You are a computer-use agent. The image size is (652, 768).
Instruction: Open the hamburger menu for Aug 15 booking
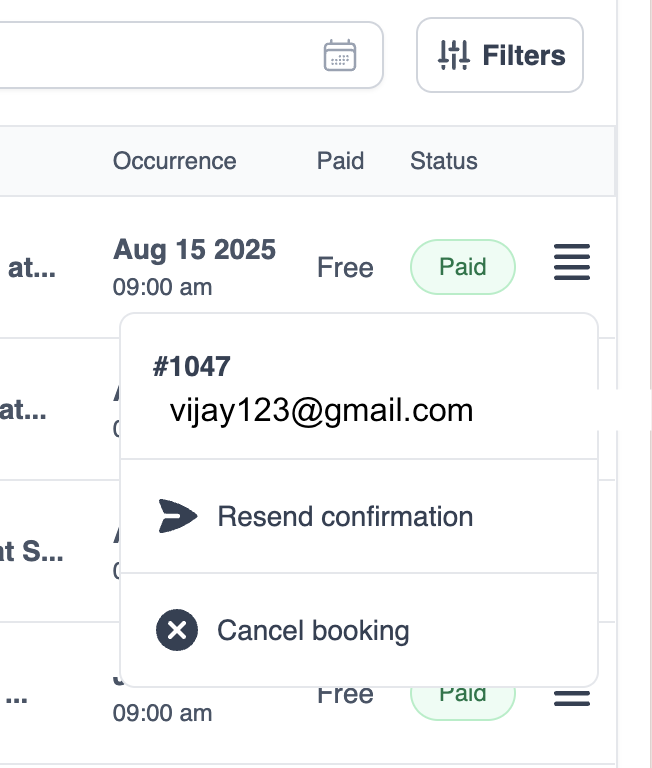[x=571, y=263]
